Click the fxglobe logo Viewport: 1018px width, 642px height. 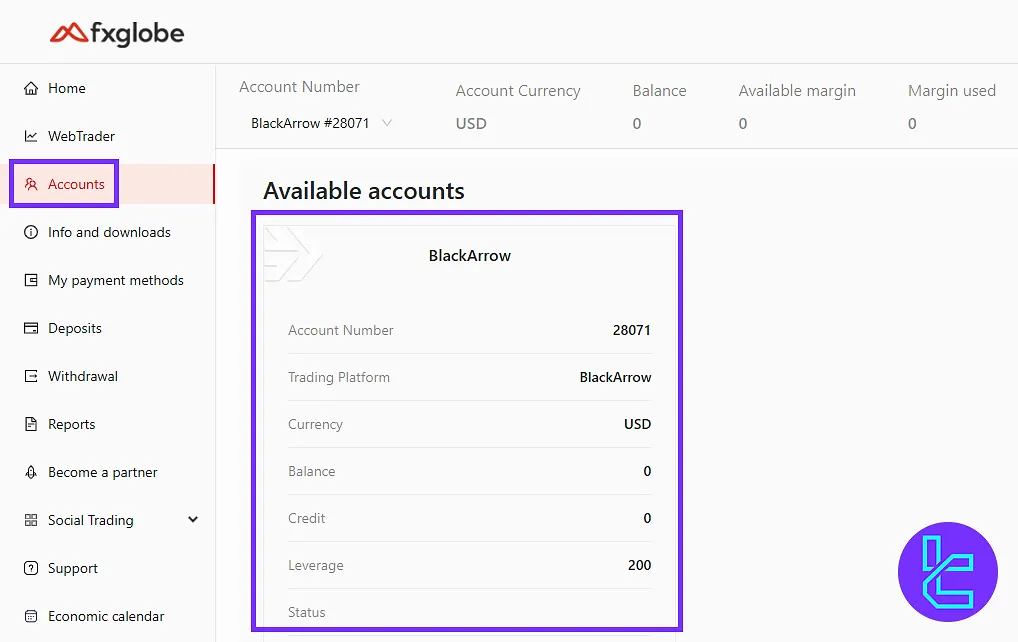(117, 33)
